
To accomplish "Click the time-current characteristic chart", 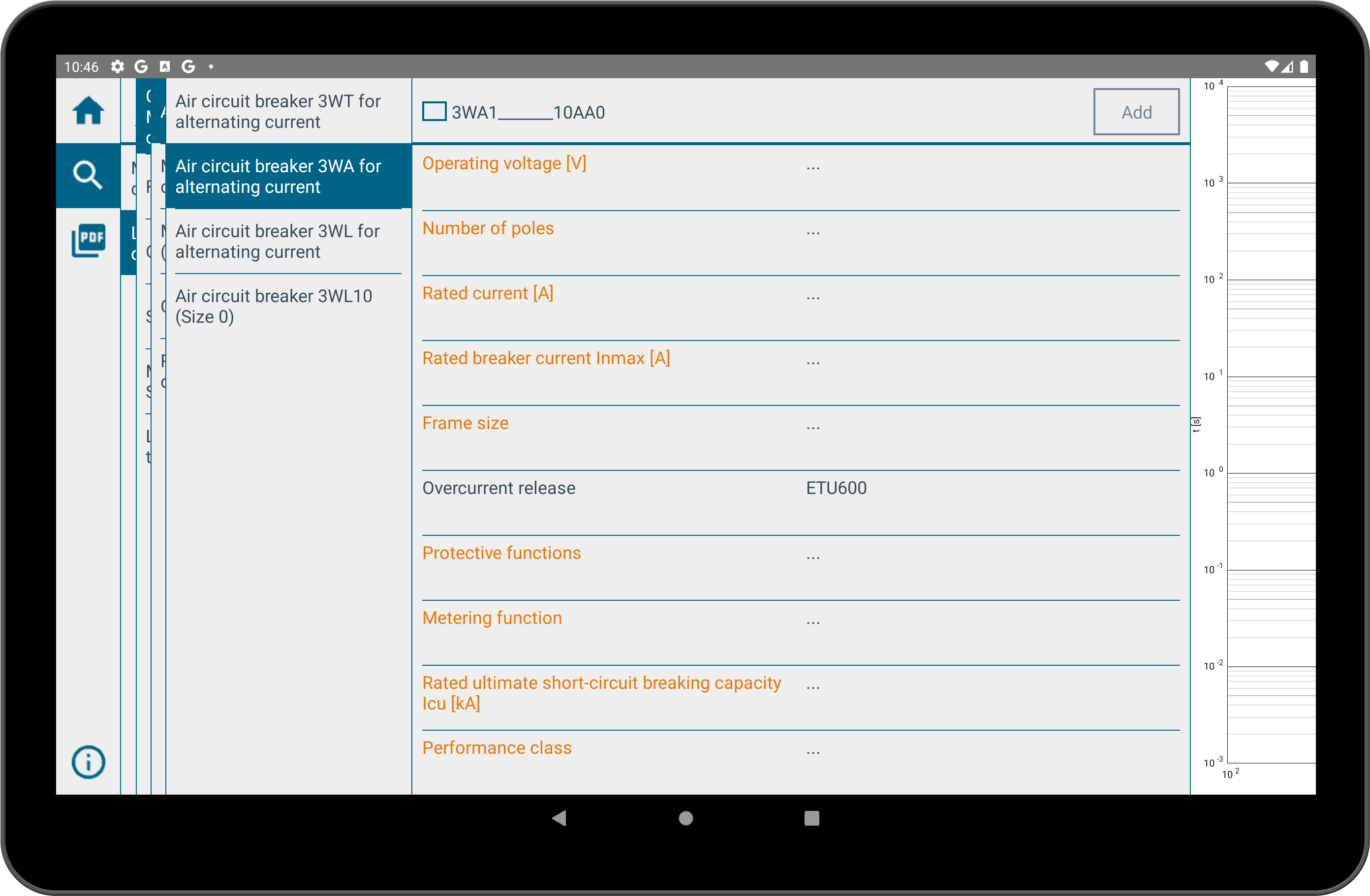I will [1253, 436].
